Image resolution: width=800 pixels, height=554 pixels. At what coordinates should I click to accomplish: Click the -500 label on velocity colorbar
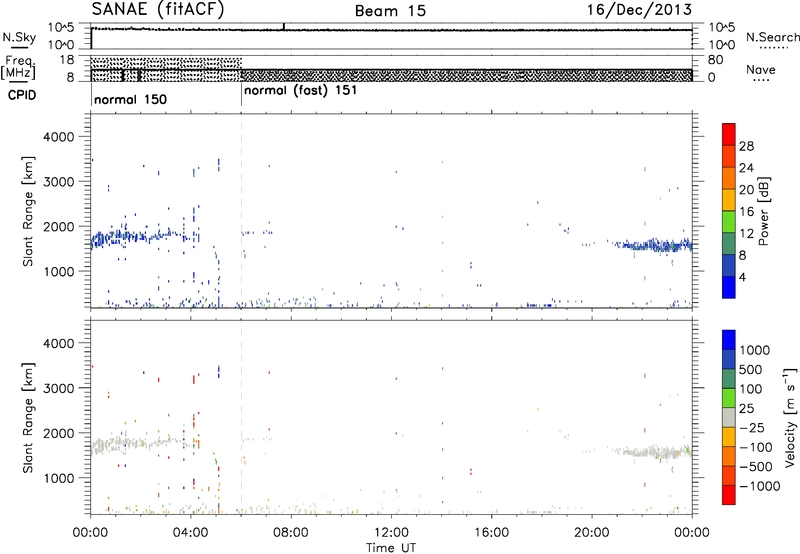pyautogui.click(x=756, y=466)
